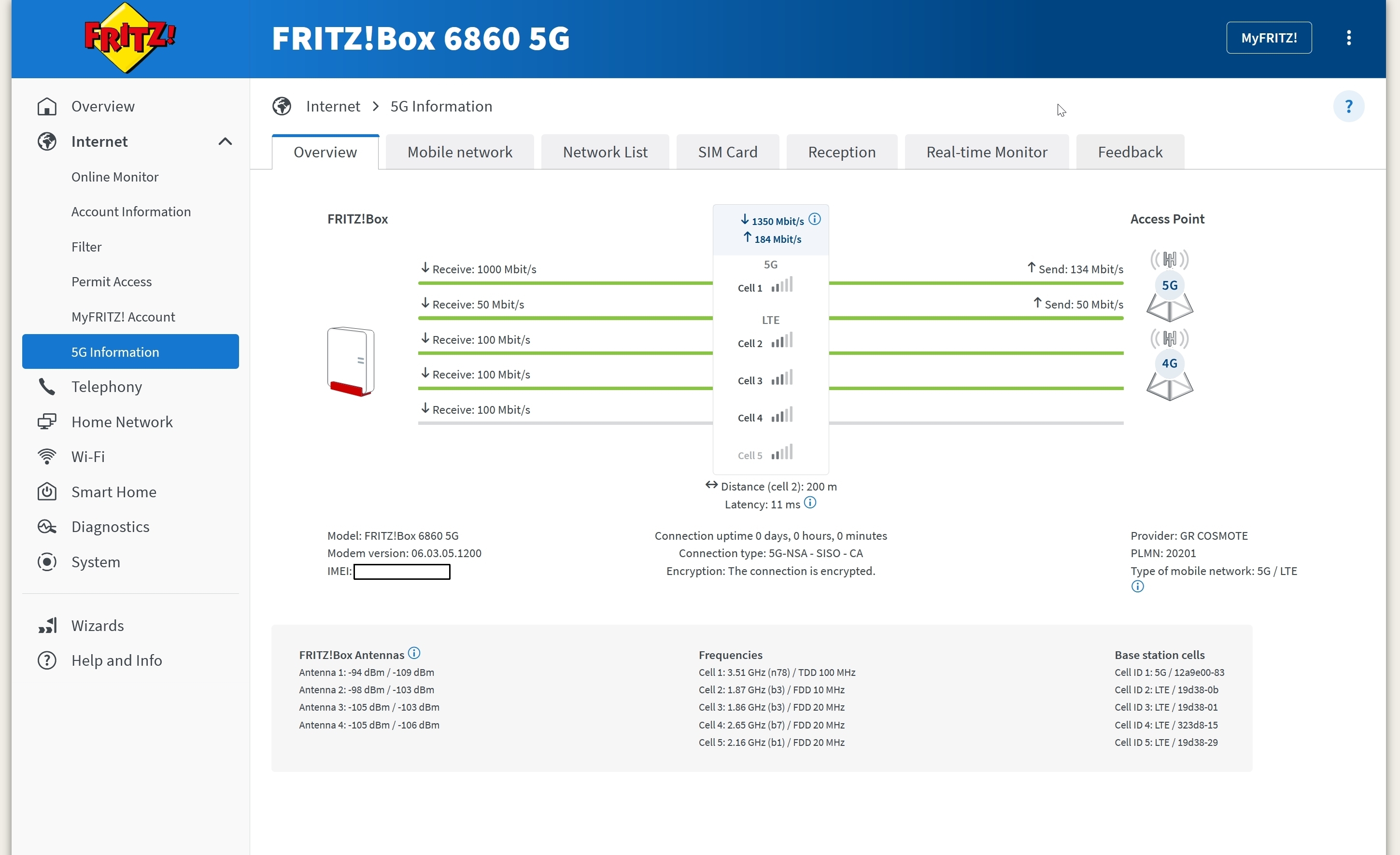This screenshot has width=1400, height=855.
Task: Click 'Distance (cell 2): 200 m' text
Action: (771, 486)
